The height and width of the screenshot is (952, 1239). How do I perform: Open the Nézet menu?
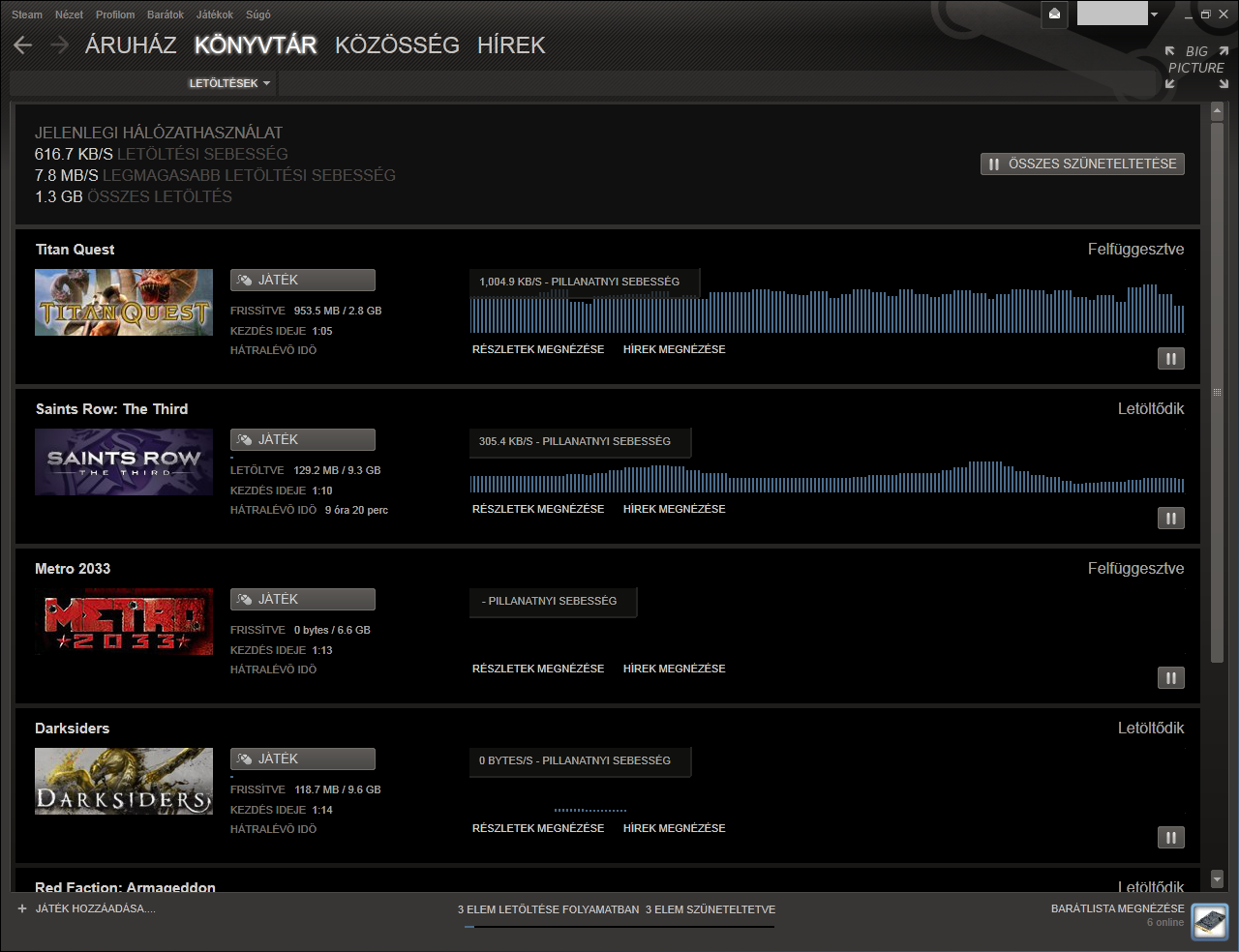69,15
